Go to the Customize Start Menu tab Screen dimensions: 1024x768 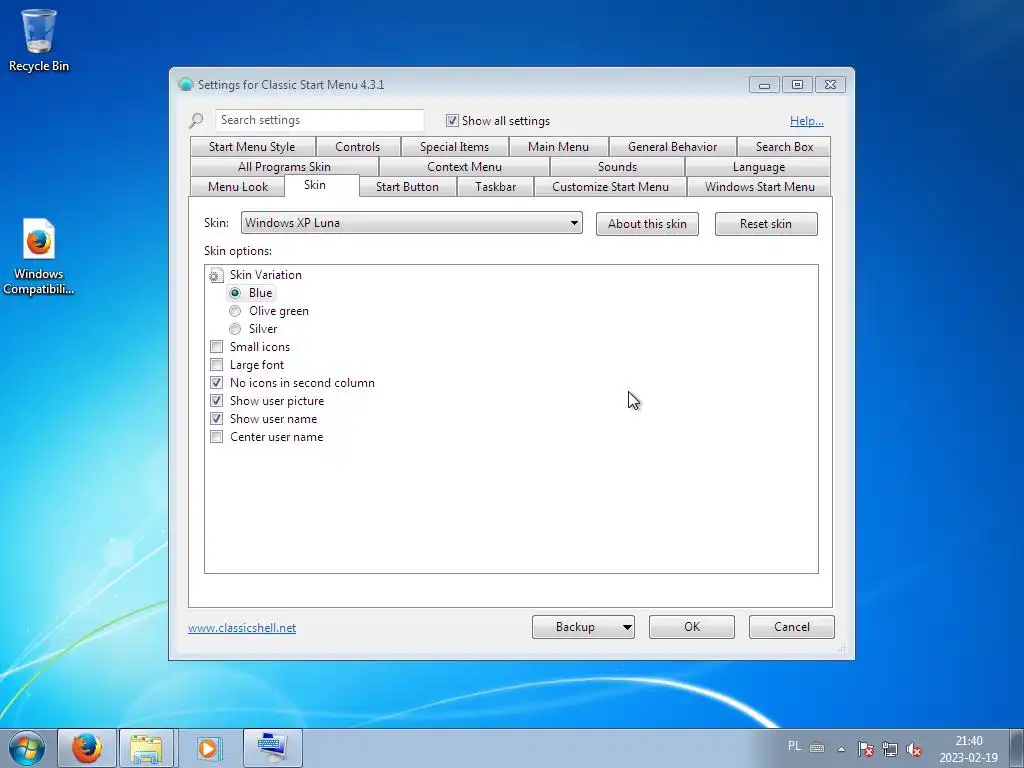(611, 187)
